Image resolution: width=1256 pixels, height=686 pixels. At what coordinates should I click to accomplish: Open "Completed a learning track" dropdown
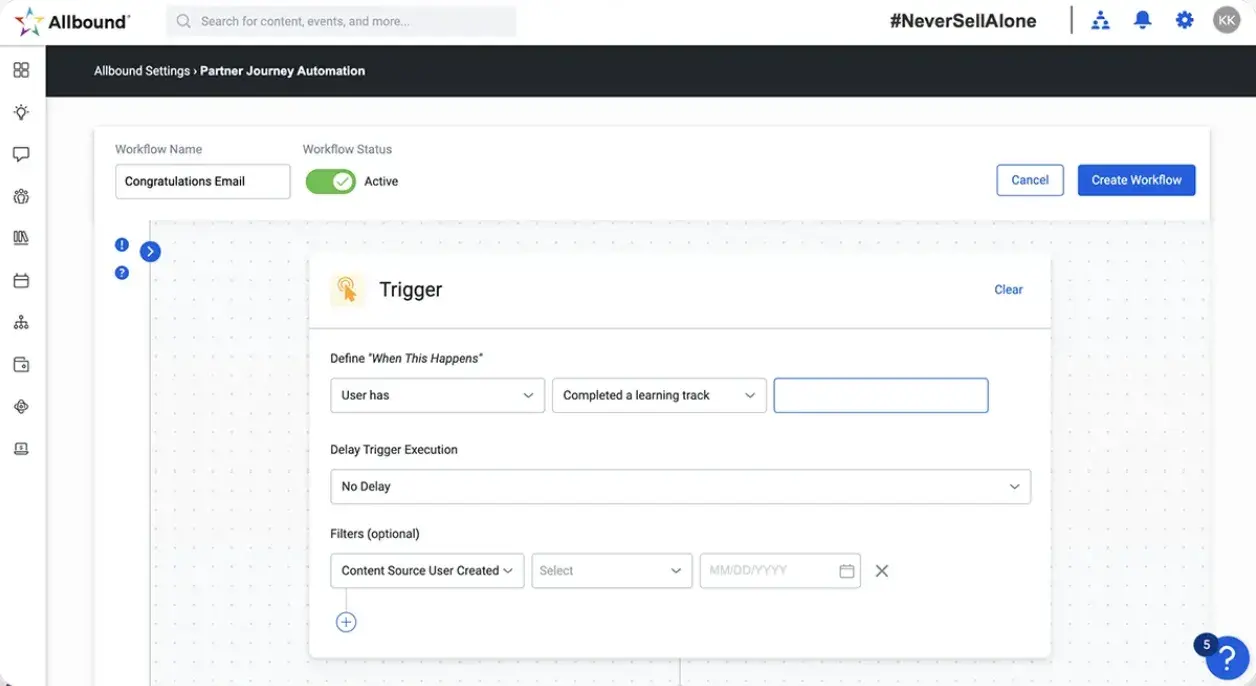point(658,395)
